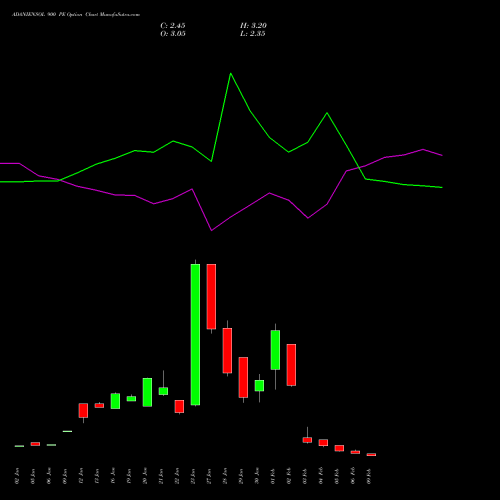Image resolution: width=500 pixels, height=500 pixels.
Task: Click the green candle above 20 Jan
Action: coord(147,392)
